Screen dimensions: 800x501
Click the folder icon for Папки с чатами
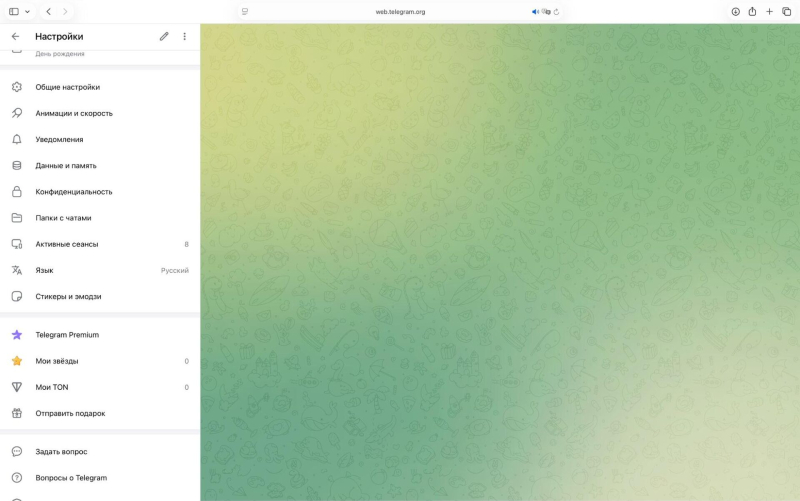[16, 218]
